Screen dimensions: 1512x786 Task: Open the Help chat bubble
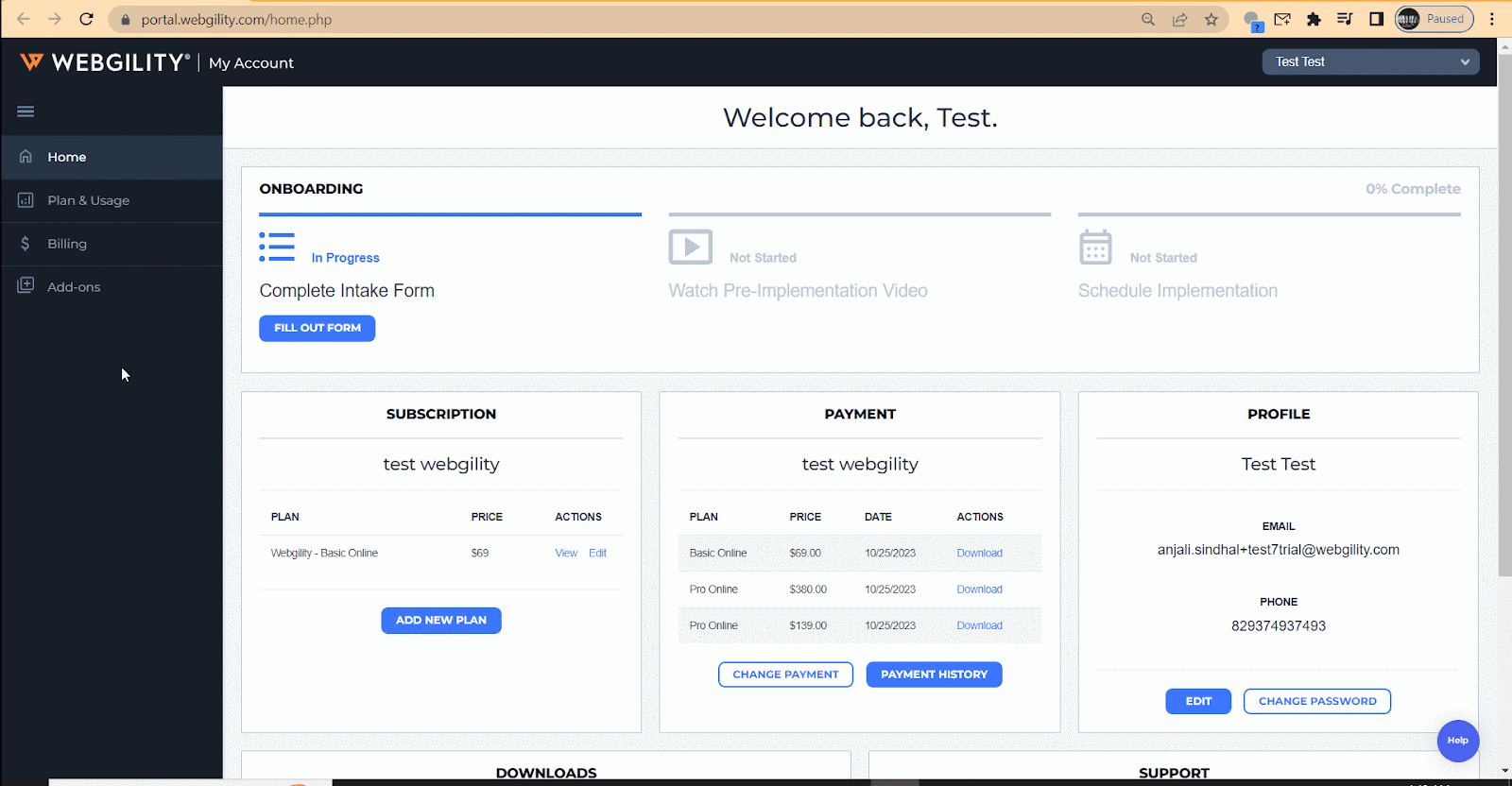pos(1458,741)
